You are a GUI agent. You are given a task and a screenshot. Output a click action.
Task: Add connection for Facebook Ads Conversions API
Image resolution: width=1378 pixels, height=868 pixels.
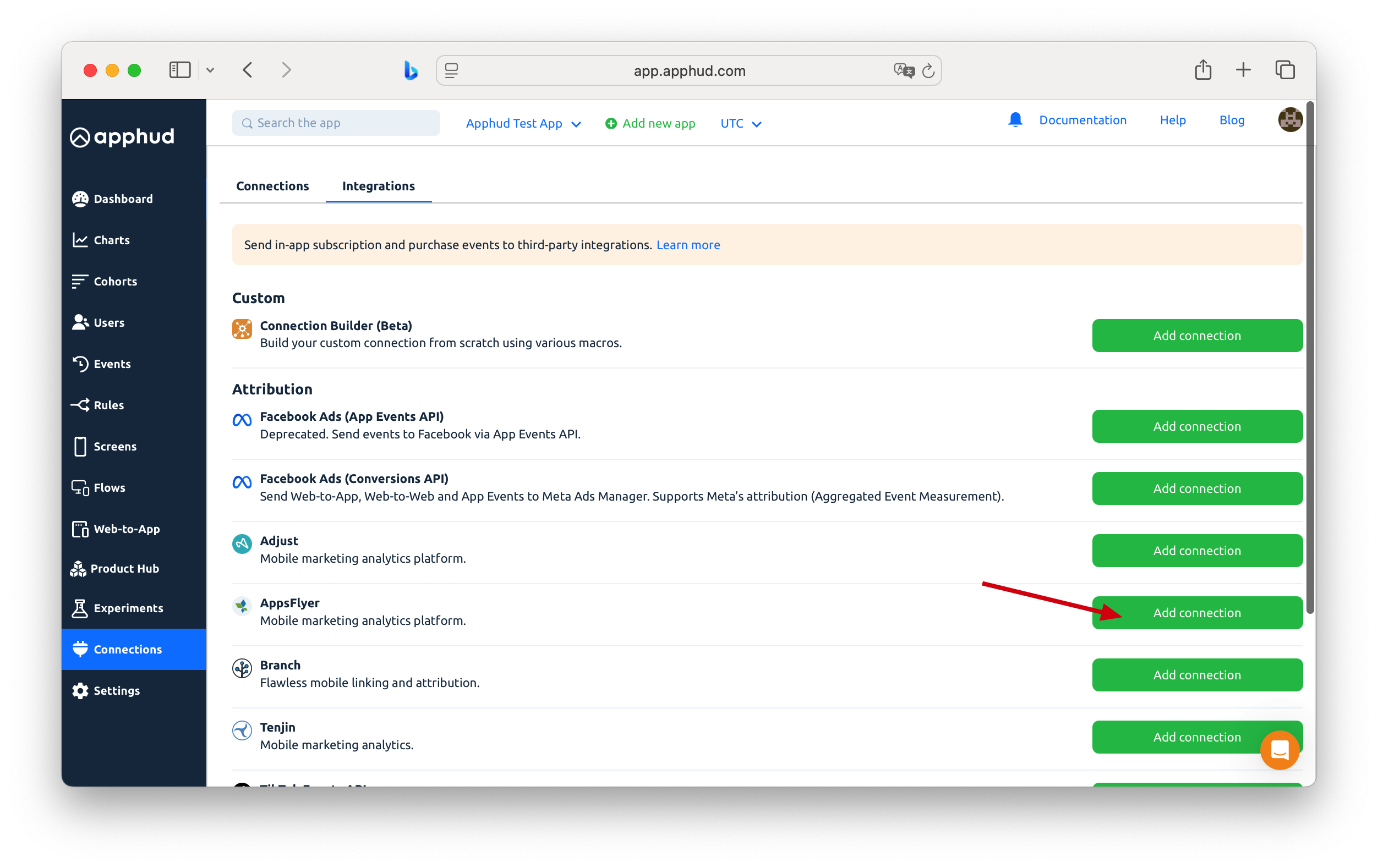[x=1197, y=488]
